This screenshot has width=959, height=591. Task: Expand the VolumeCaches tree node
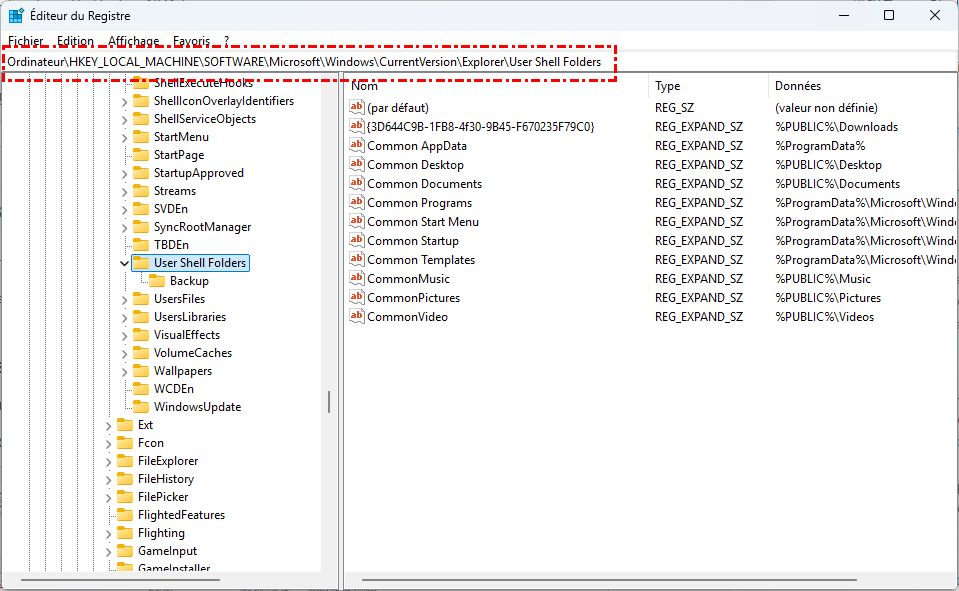[124, 353]
